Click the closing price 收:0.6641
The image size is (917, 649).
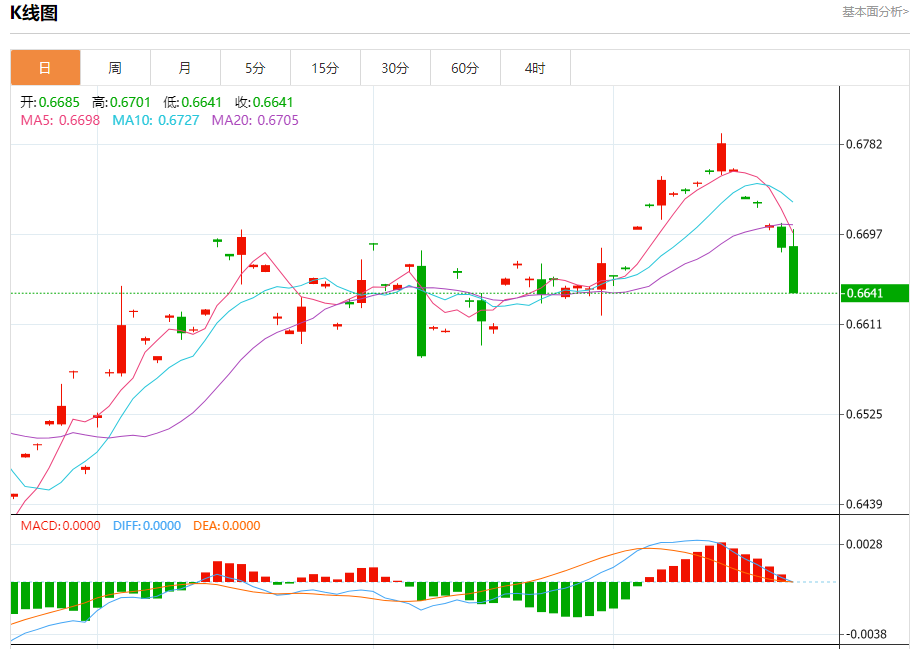click(264, 102)
